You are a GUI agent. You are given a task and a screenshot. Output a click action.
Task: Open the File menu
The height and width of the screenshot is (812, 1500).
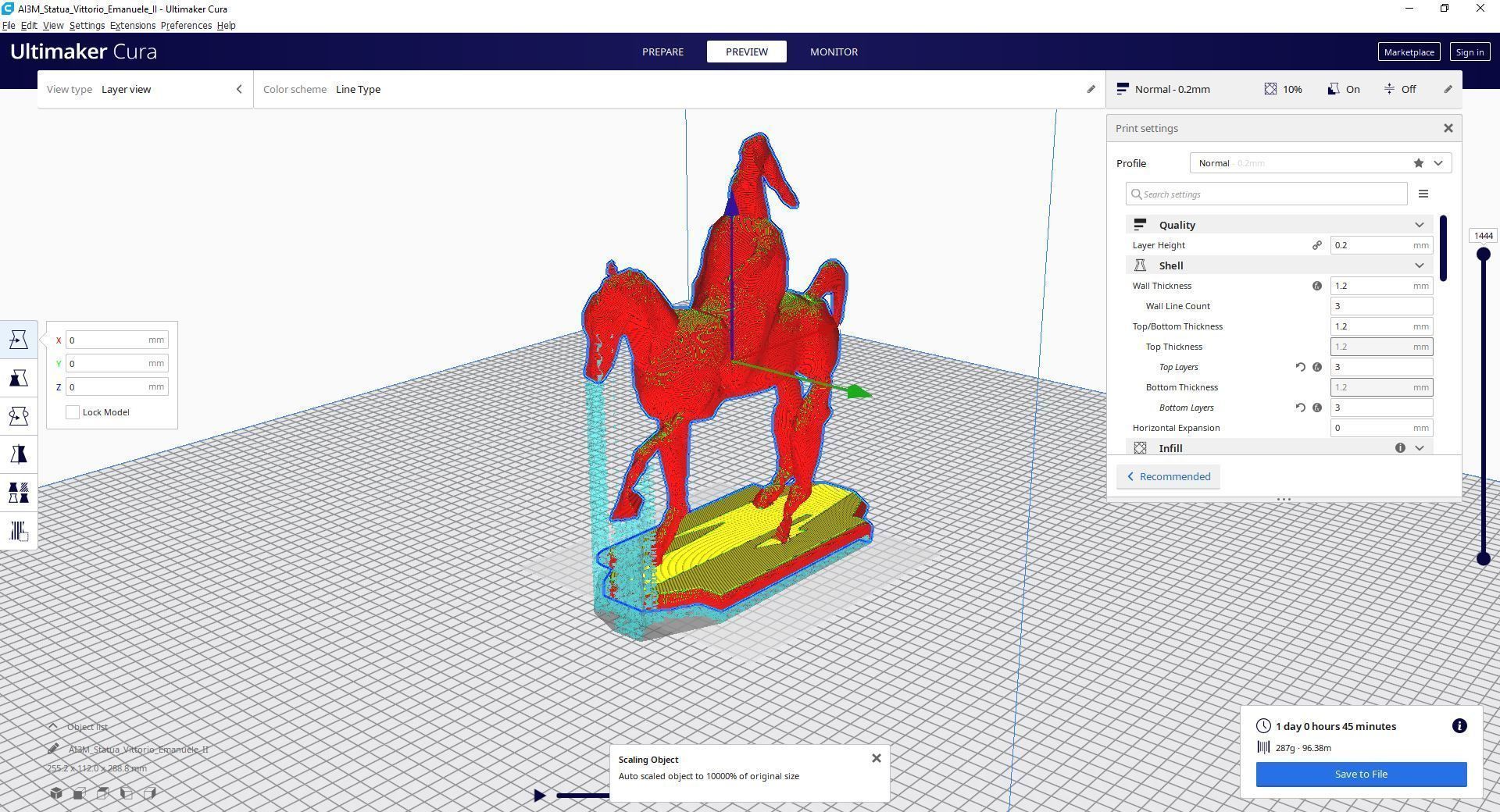click(9, 26)
